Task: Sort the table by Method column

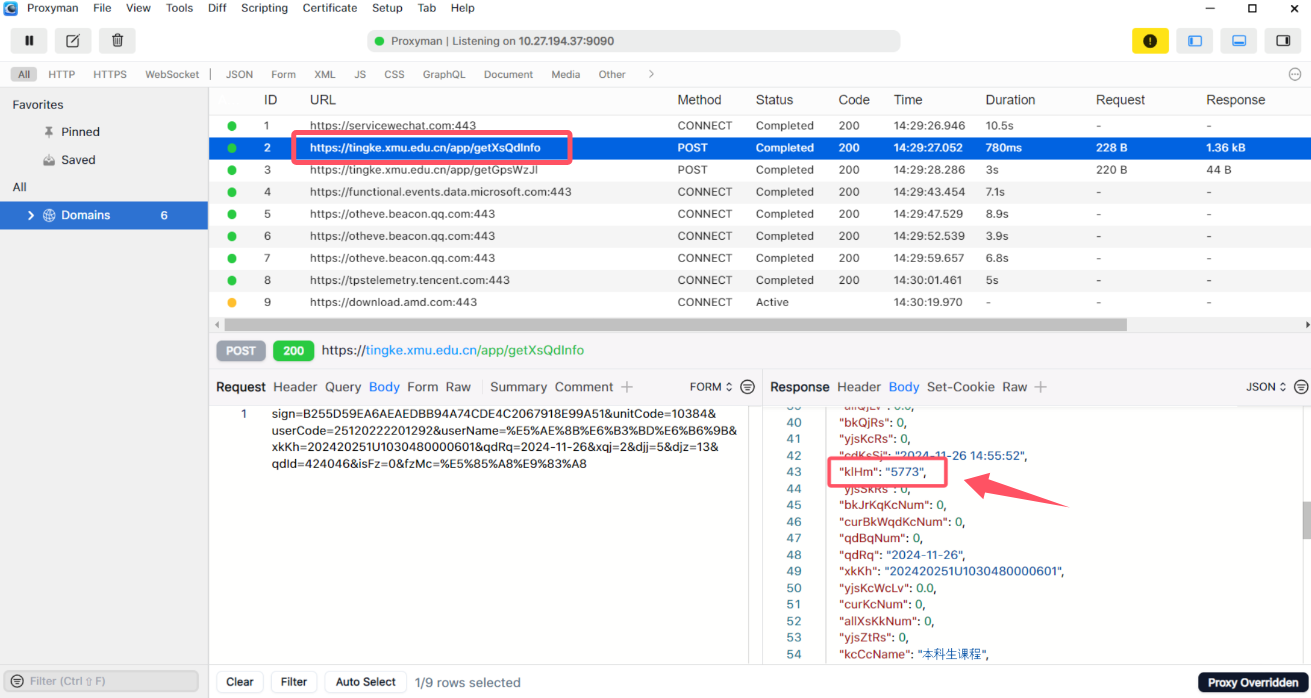Action: [x=699, y=100]
